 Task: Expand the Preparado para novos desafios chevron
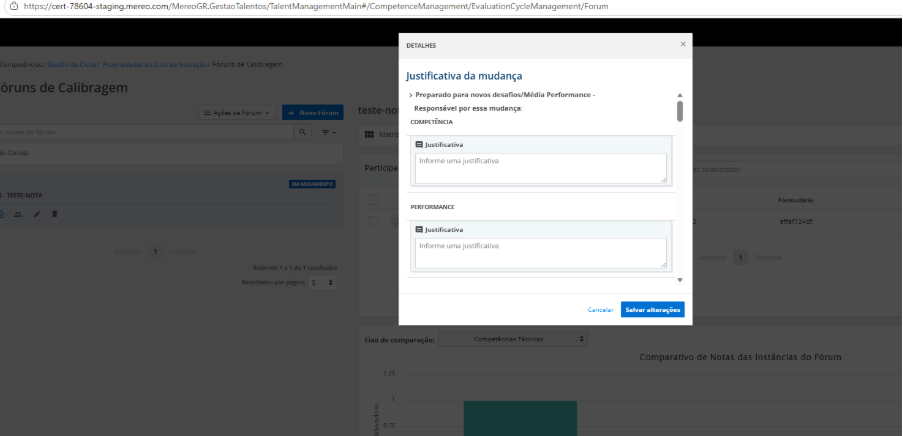[411, 95]
